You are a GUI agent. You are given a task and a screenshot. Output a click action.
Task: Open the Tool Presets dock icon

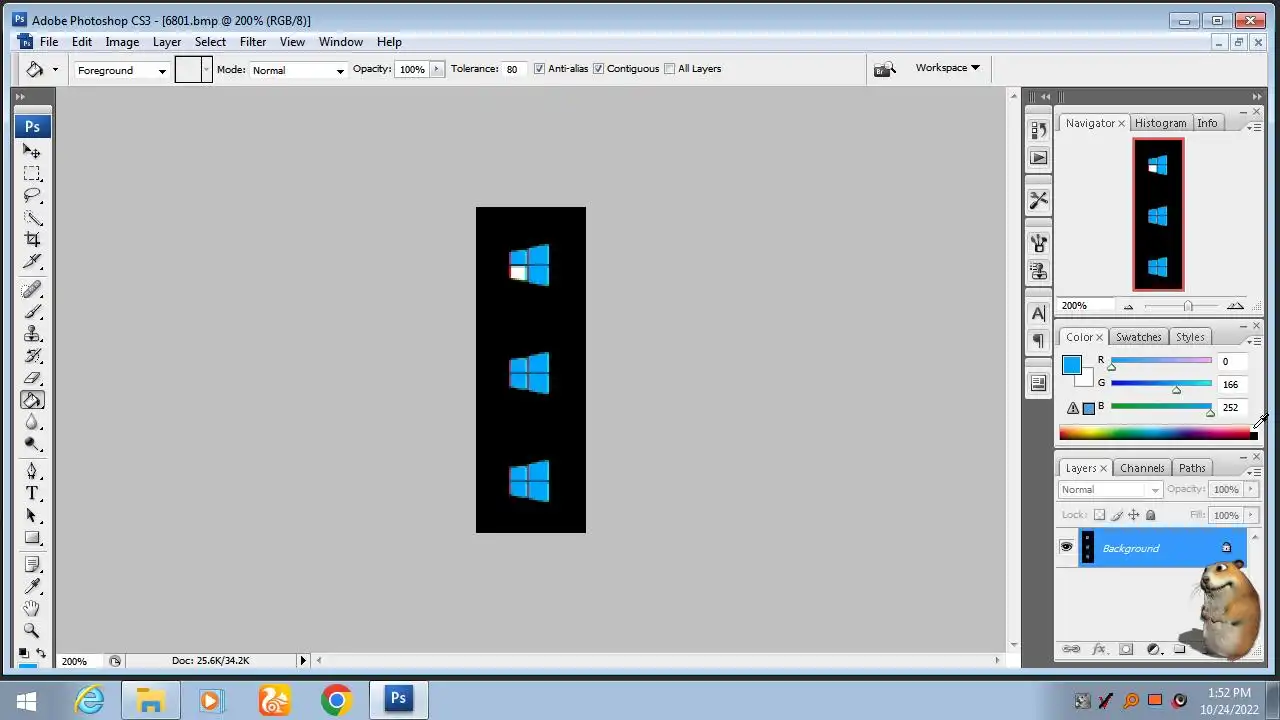[x=1038, y=200]
